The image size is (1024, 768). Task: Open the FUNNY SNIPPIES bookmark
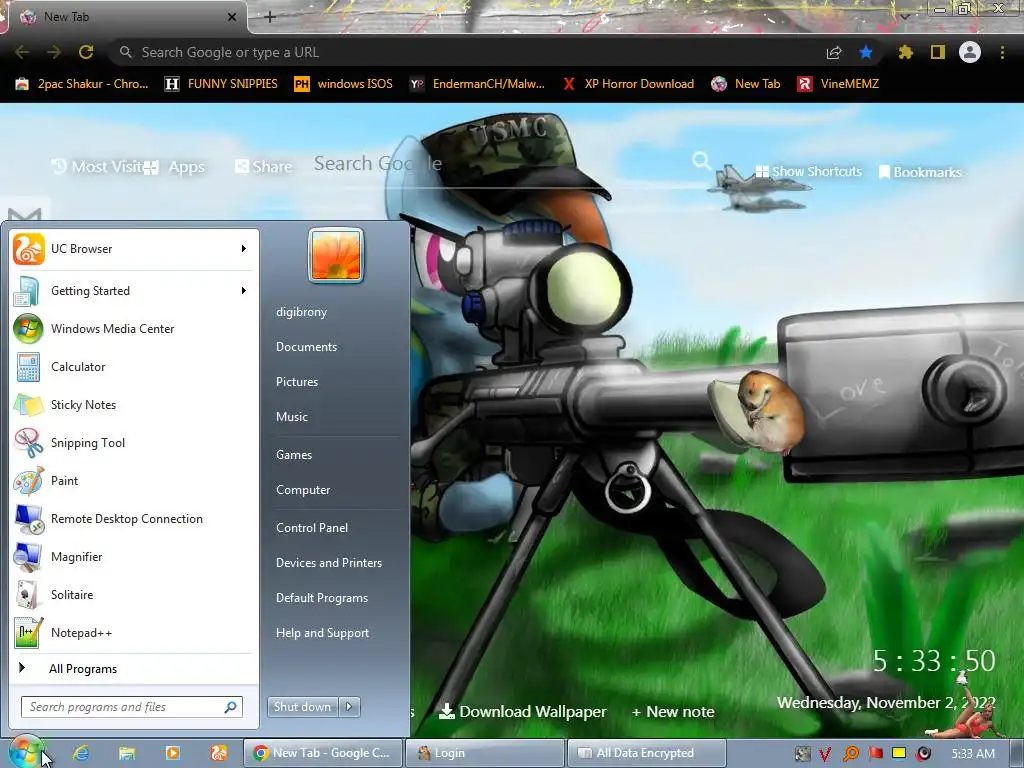221,84
